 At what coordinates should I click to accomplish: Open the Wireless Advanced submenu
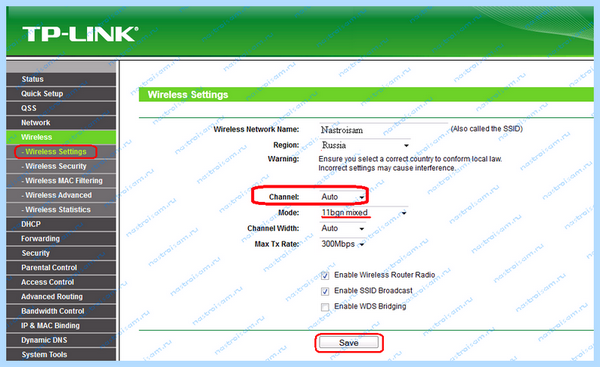click(61, 195)
